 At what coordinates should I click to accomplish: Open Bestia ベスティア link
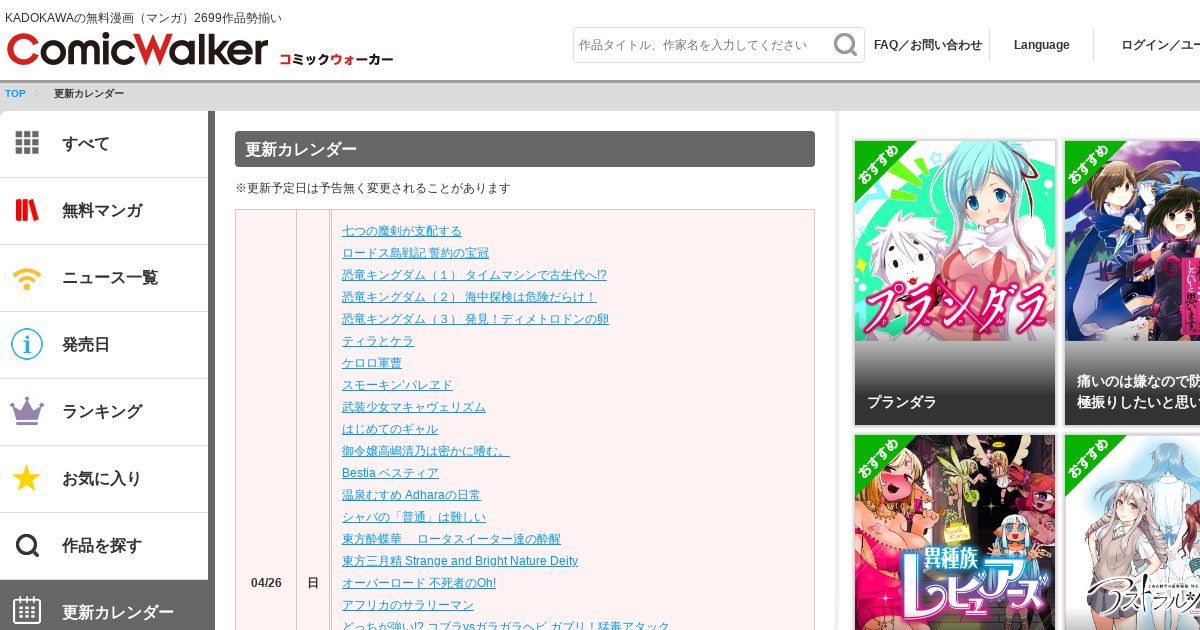(x=390, y=473)
